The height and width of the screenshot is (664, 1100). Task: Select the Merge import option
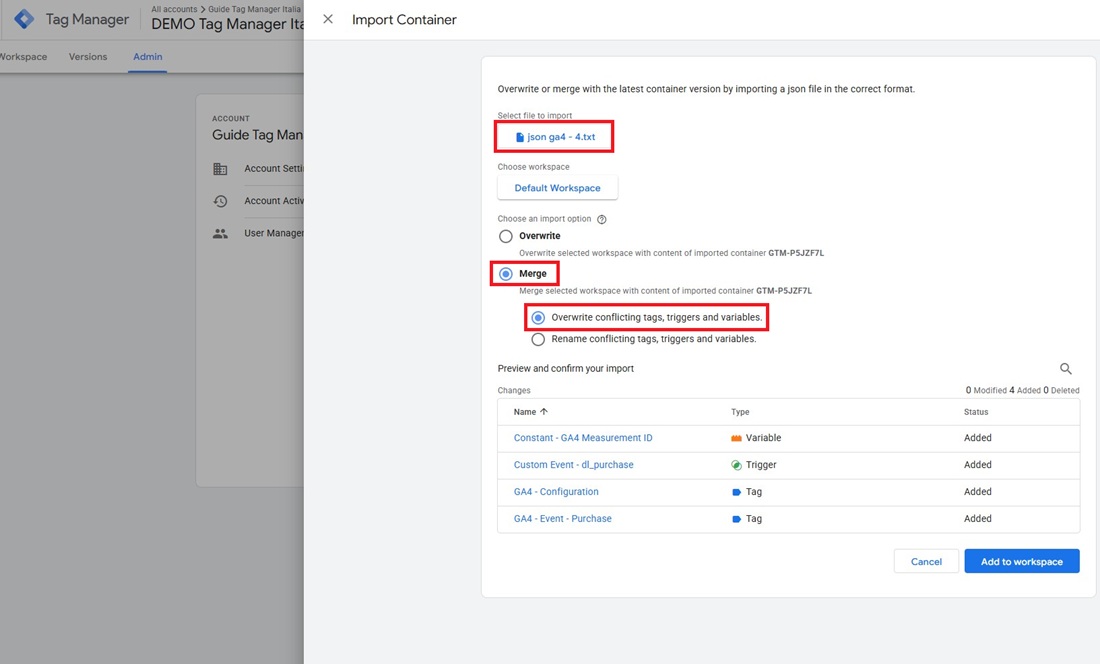point(505,273)
